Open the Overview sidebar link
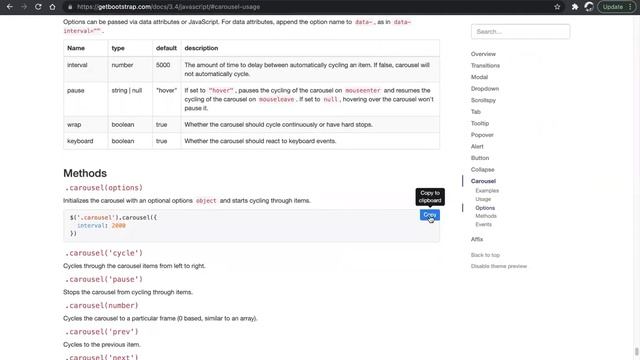Image resolution: width=640 pixels, height=360 pixels. [x=483, y=54]
